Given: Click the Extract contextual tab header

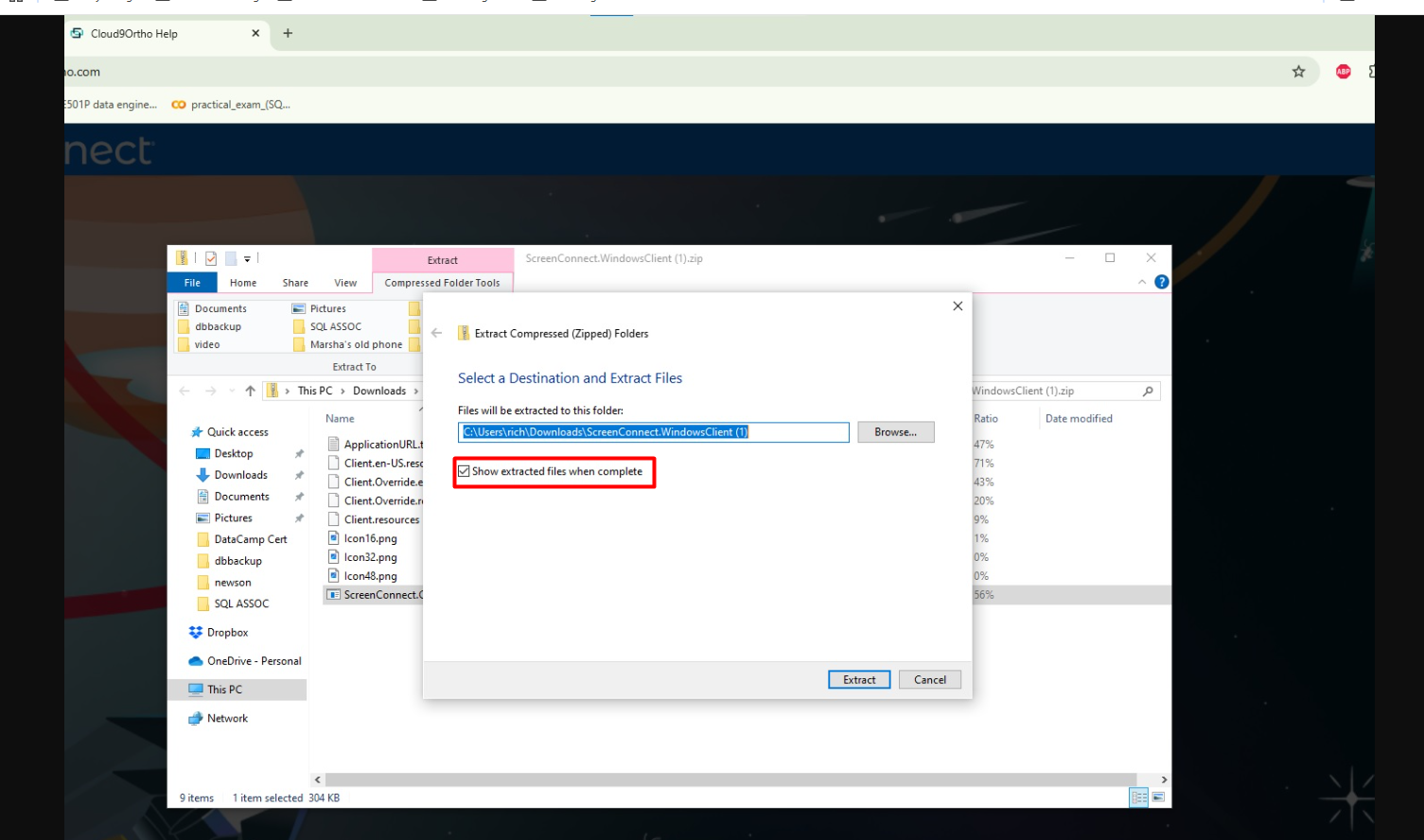Looking at the screenshot, I should [x=442, y=260].
